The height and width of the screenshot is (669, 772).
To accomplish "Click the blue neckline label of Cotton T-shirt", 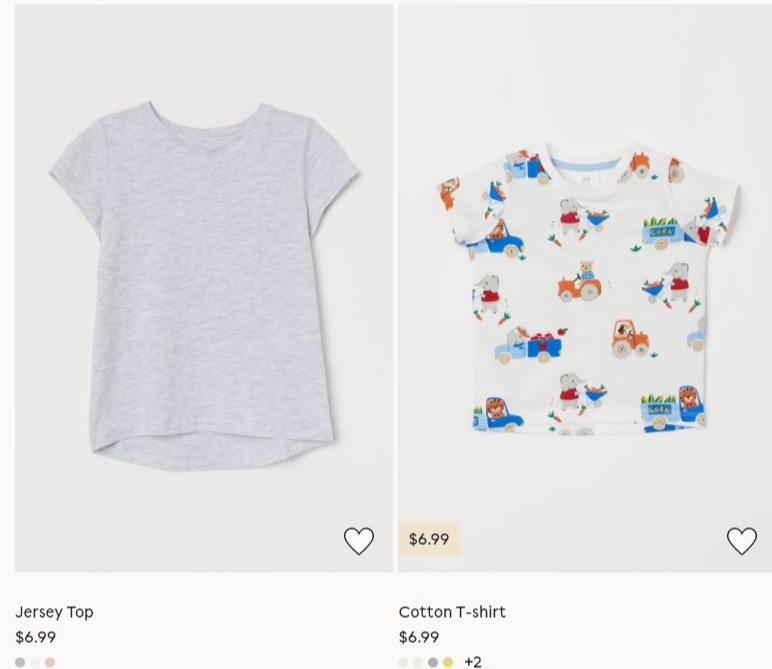I will [x=585, y=164].
